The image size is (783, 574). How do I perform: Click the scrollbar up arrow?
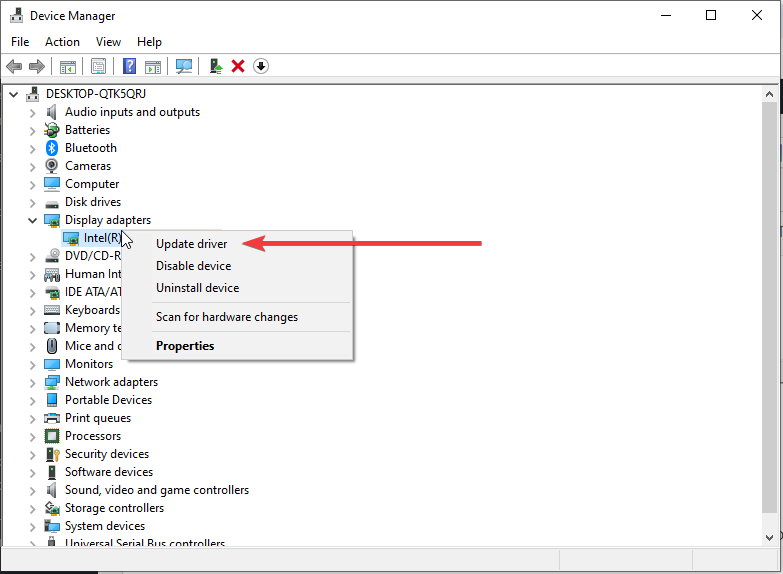pyautogui.click(x=769, y=94)
